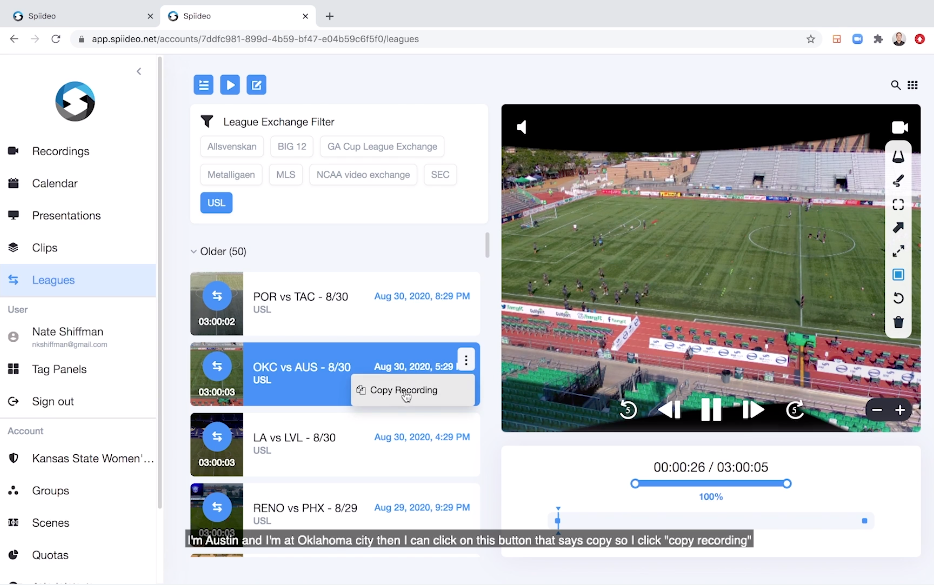
Task: Open the apps grid icon
Action: (913, 85)
